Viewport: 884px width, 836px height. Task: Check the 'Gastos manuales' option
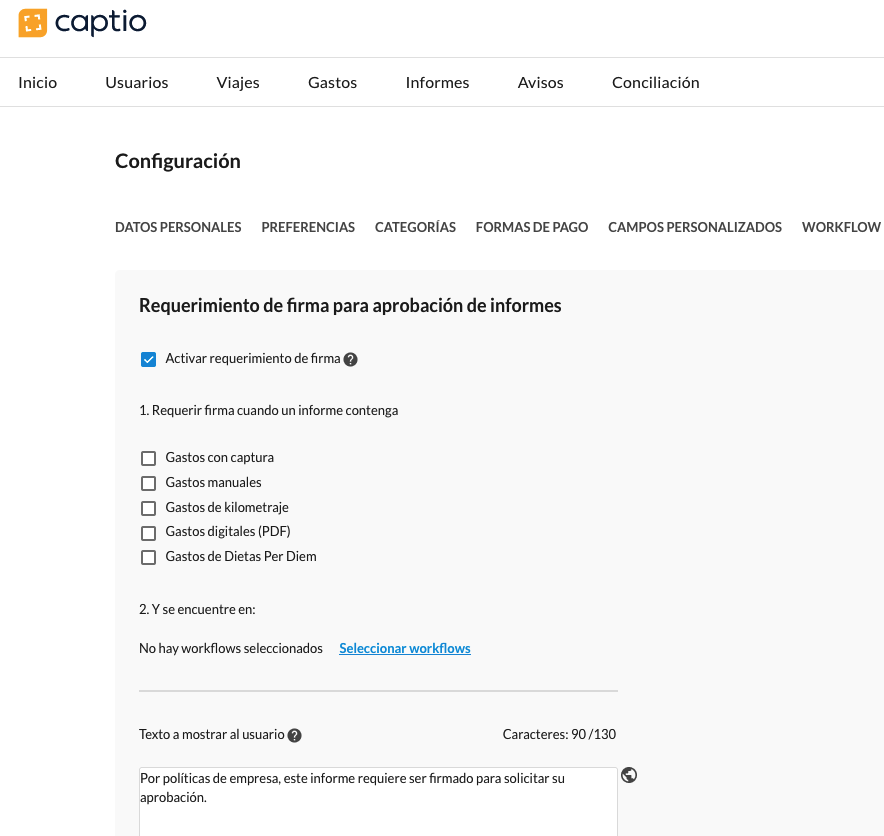tap(148, 483)
